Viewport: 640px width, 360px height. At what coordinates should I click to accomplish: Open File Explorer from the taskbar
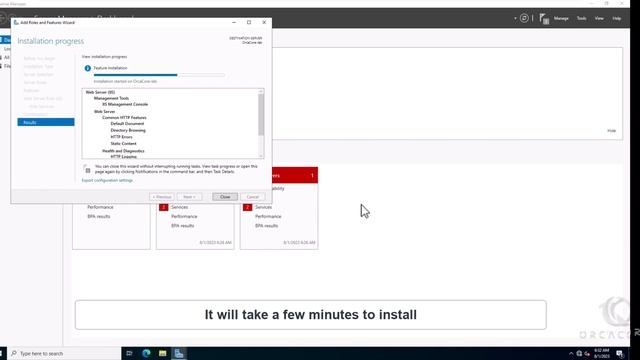tap(162, 353)
